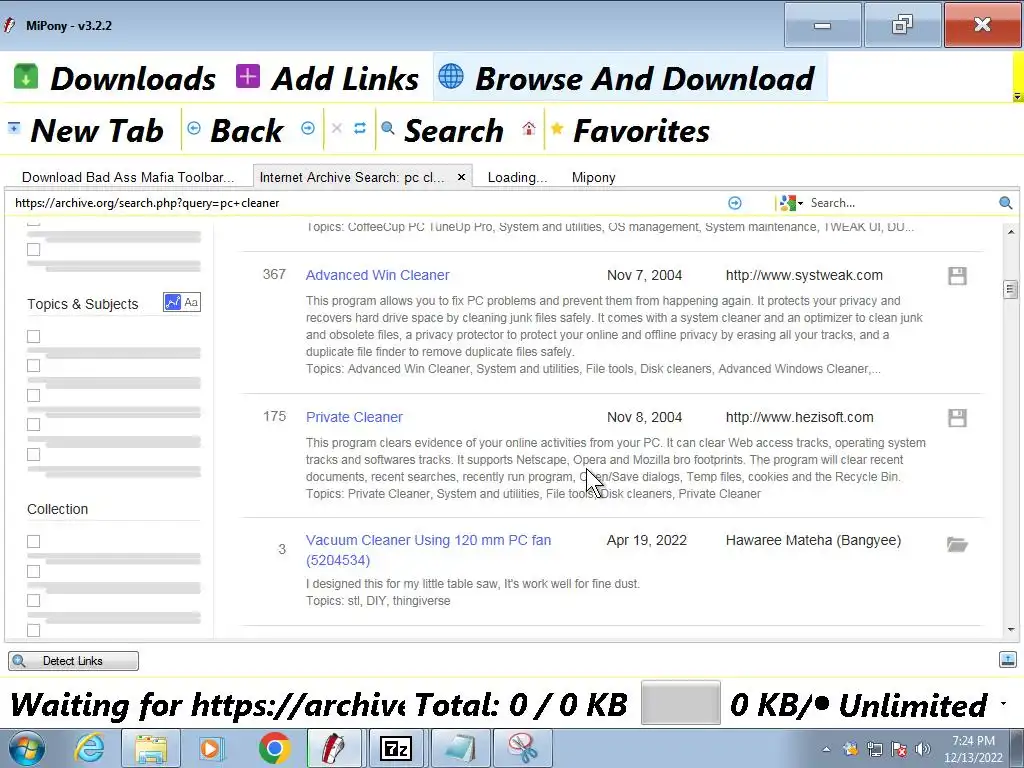Viewport: 1024px width, 768px height.
Task: Open the Windows Start menu
Action: [26, 748]
